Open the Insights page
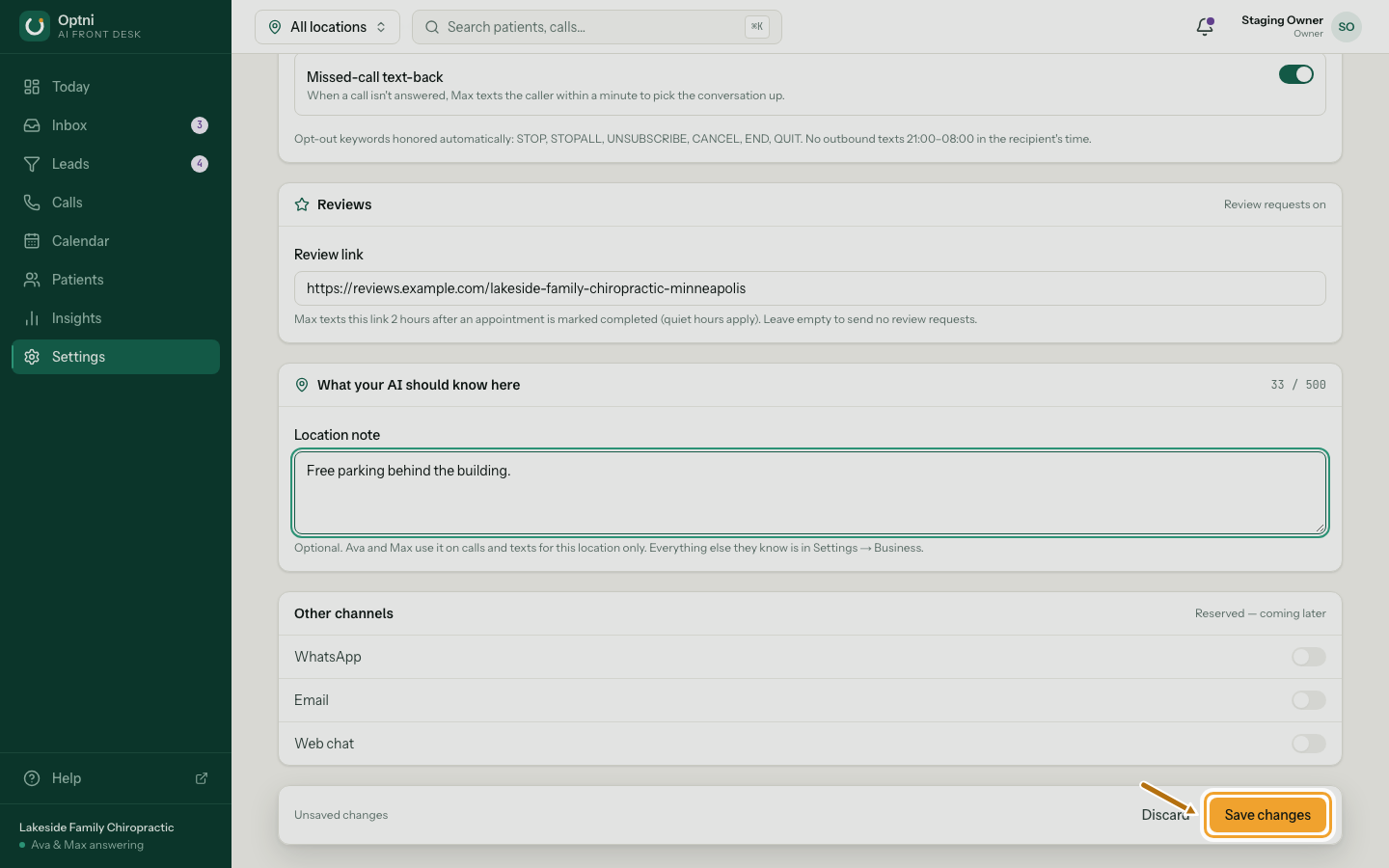This screenshot has width=1389, height=868. [116, 318]
